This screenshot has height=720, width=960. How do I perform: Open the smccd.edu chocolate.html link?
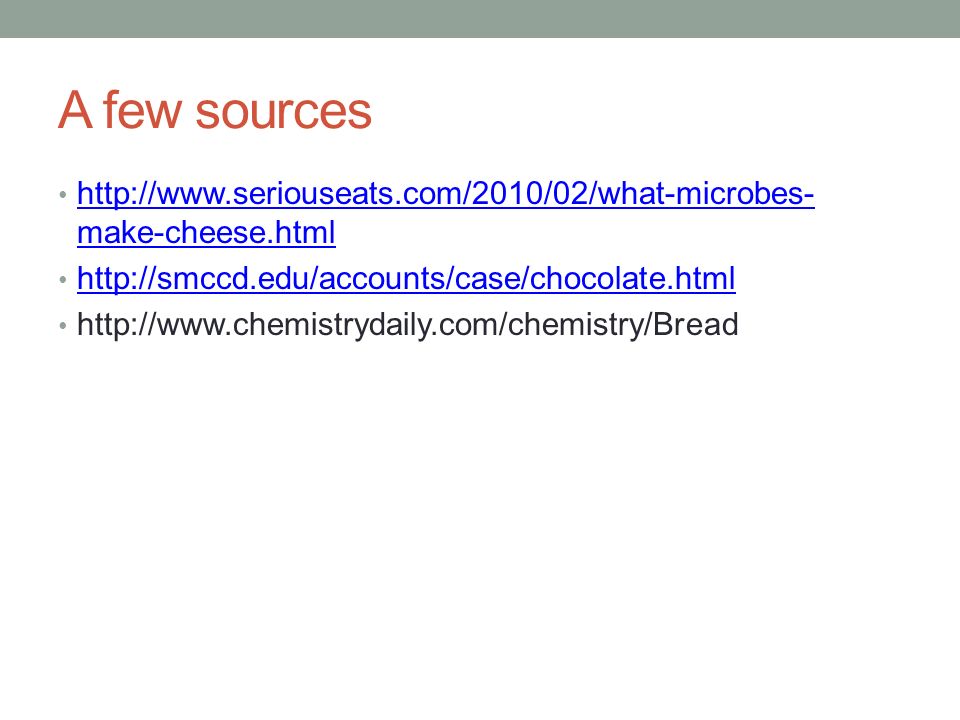406,279
